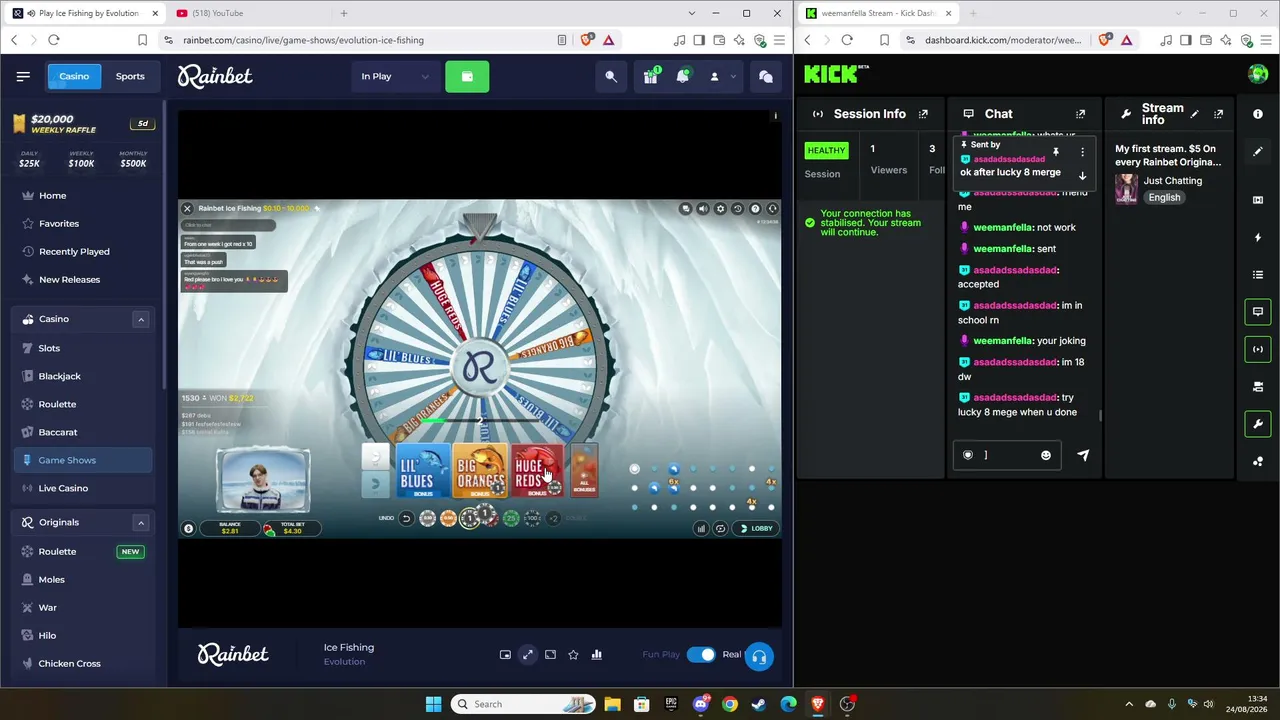This screenshot has height=720, width=1280.
Task: Open the info icon in the Kick right sidebar
Action: pos(1258,114)
